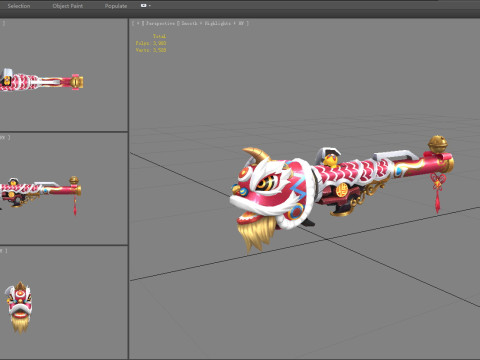This screenshot has width=480, height=360.
Task: Open the ribbon display options dropdown arrow
Action: click(150, 6)
